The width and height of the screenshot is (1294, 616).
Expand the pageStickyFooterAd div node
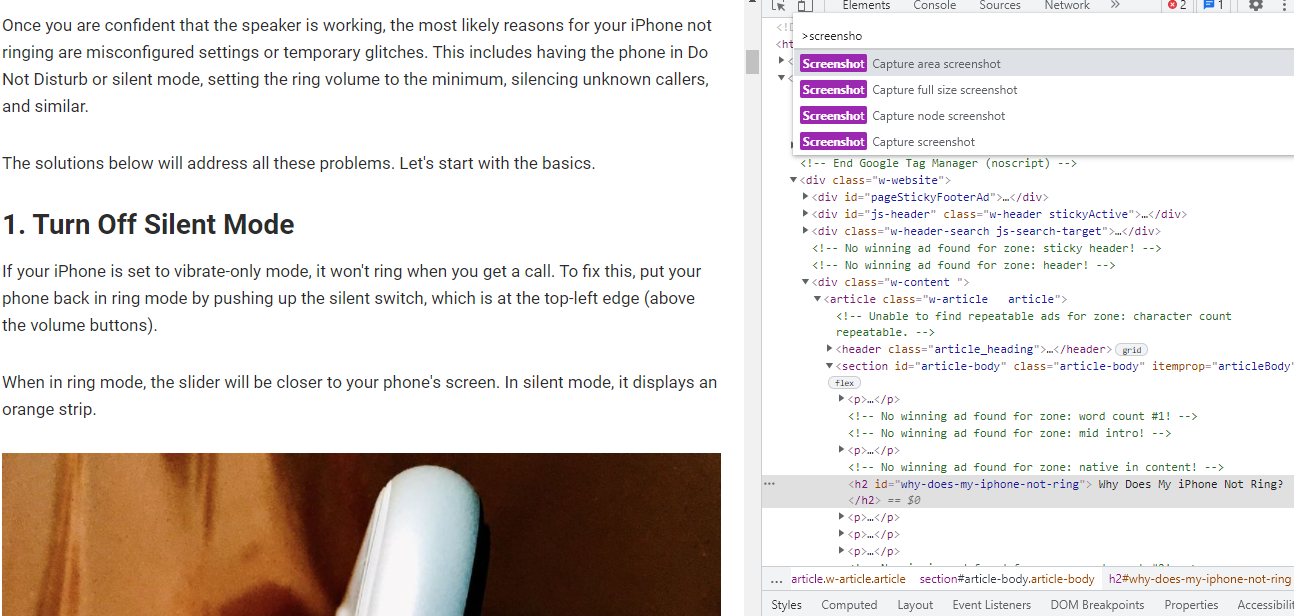[x=806, y=196]
